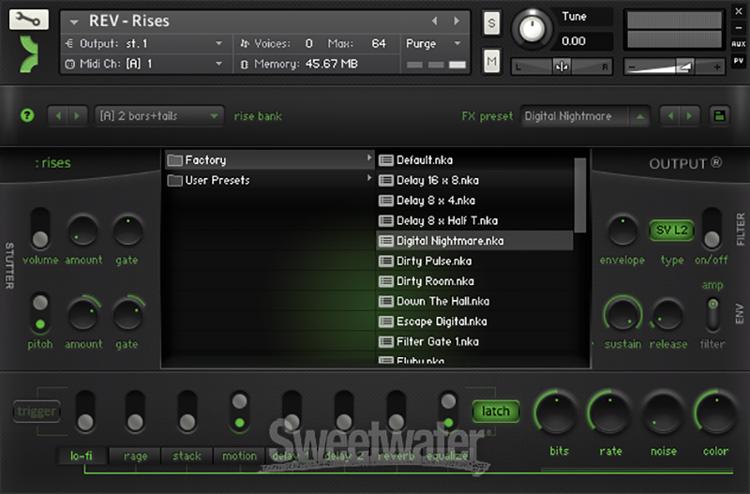The image size is (750, 494).
Task: Go to next FX preset arrow
Action: pos(689,116)
